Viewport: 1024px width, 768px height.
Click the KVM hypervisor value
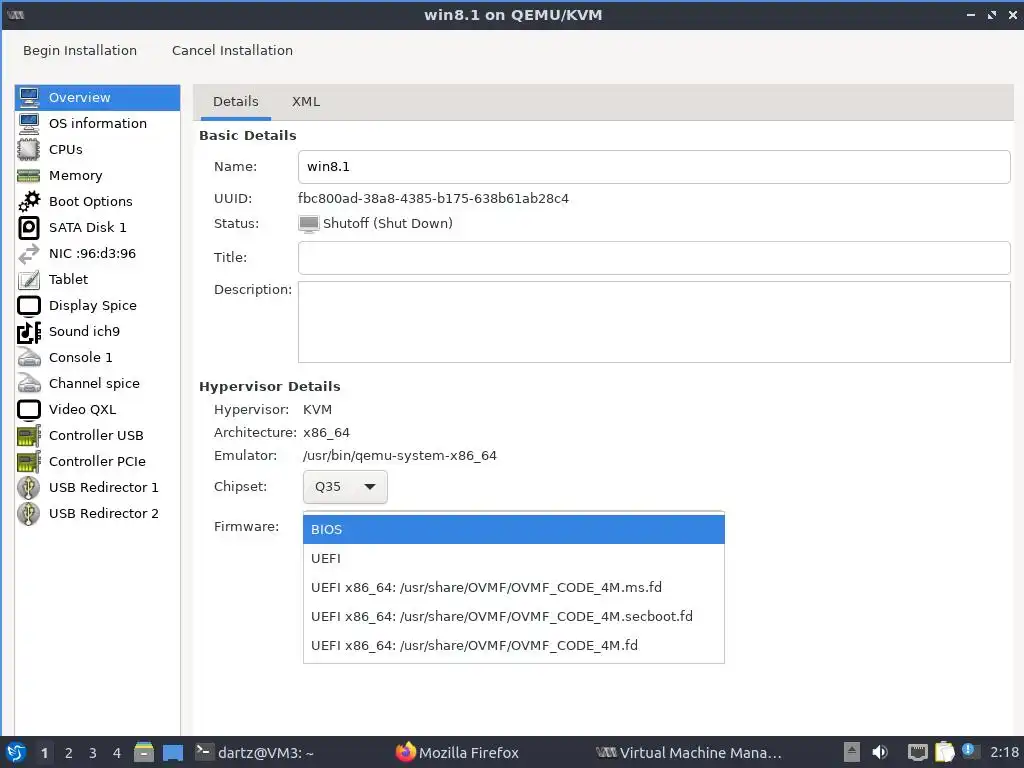[x=317, y=409]
